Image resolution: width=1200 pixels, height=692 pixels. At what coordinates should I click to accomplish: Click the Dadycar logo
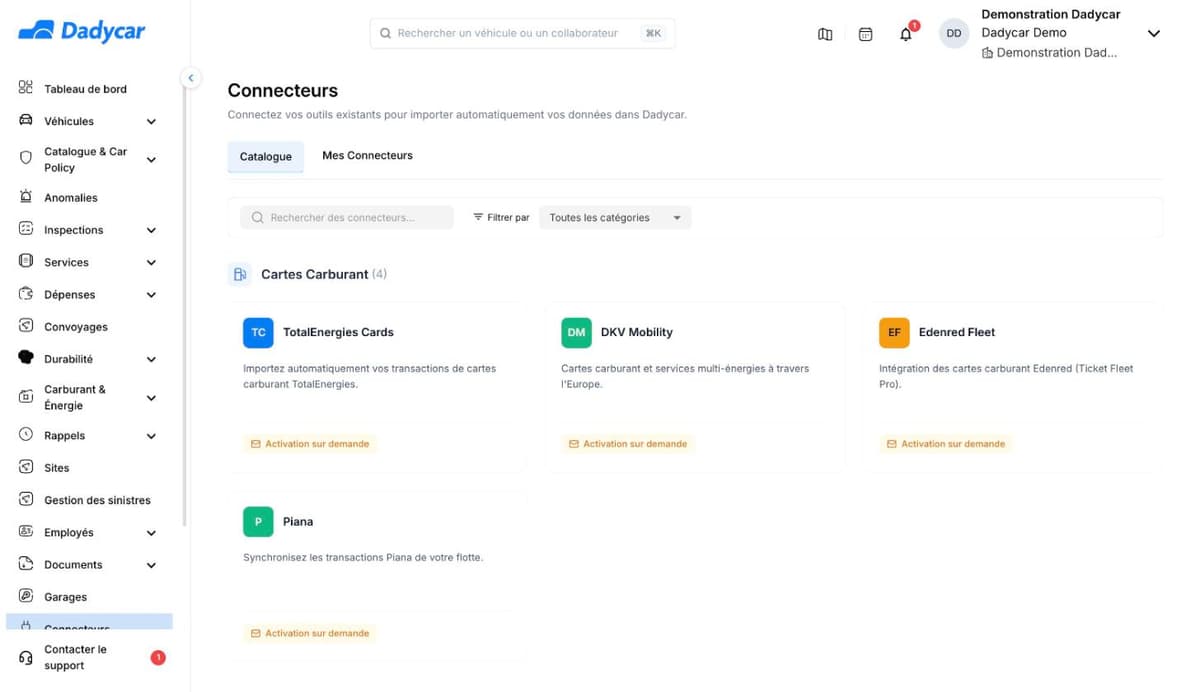click(x=81, y=31)
